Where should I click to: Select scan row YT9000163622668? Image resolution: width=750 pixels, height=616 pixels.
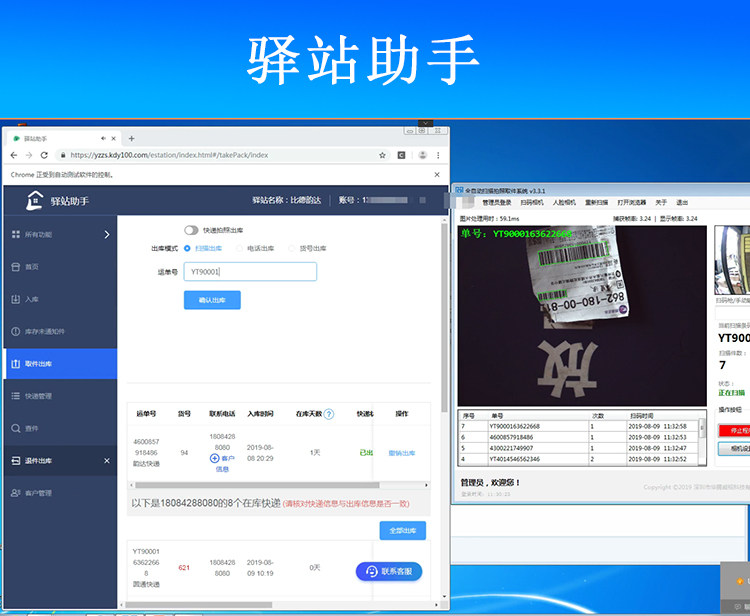579,426
